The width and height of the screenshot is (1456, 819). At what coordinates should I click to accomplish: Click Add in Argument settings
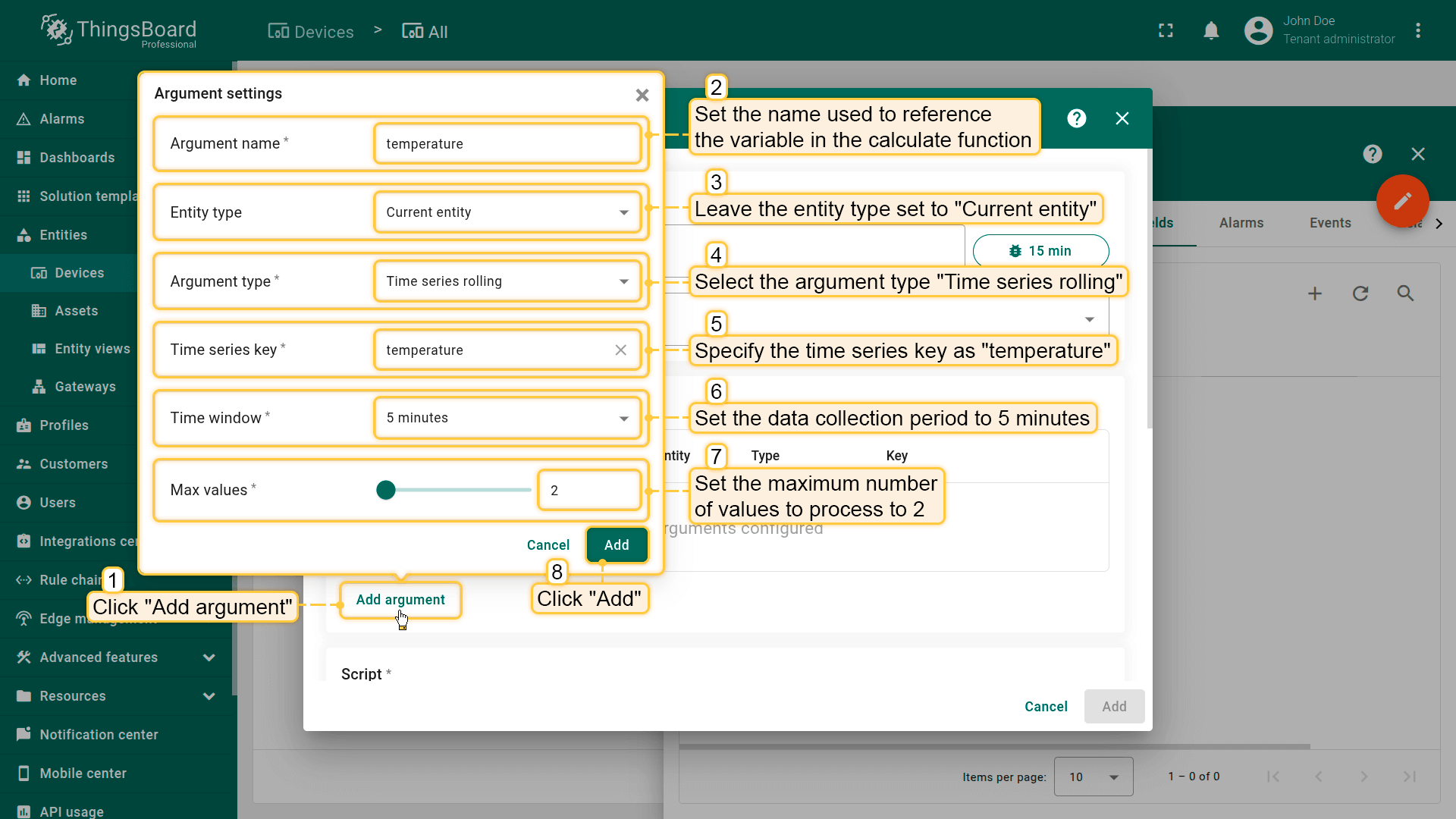click(617, 544)
